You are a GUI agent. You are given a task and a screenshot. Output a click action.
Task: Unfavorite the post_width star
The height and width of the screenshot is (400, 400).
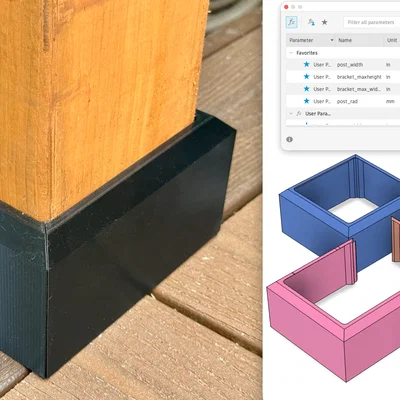306,64
